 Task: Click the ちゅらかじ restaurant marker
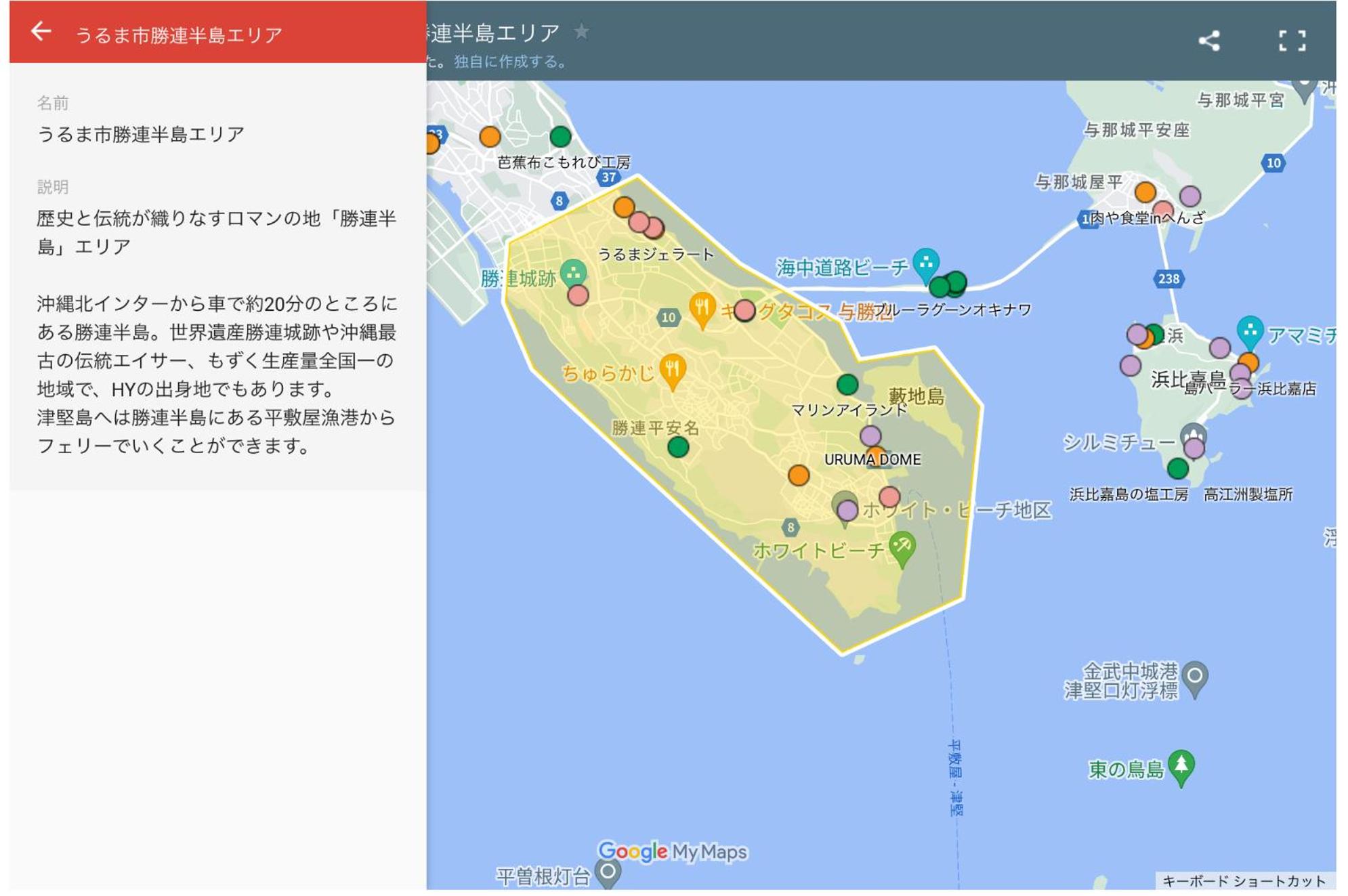pyautogui.click(x=672, y=370)
